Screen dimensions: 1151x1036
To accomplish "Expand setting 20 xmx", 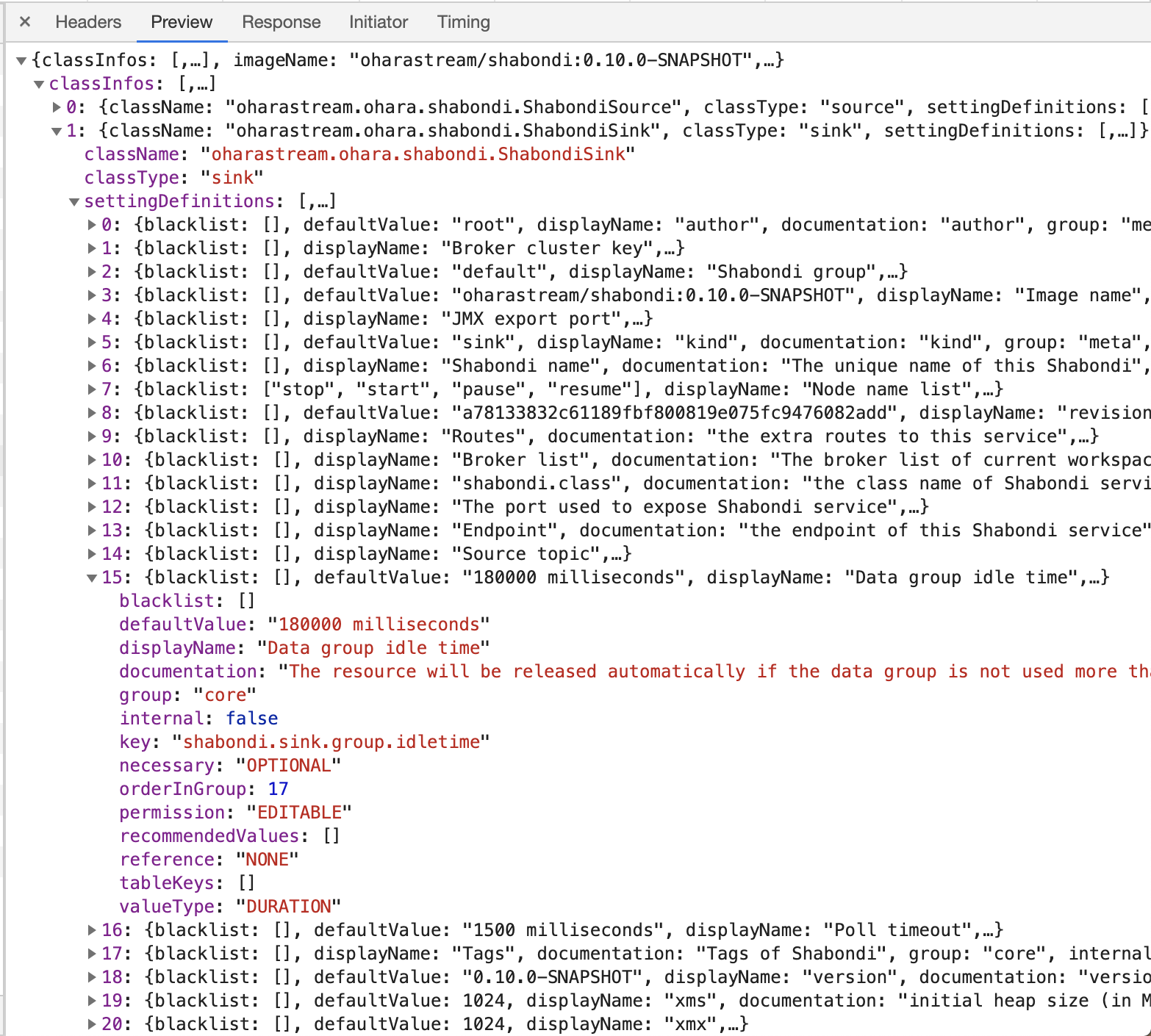I will pos(92,1024).
